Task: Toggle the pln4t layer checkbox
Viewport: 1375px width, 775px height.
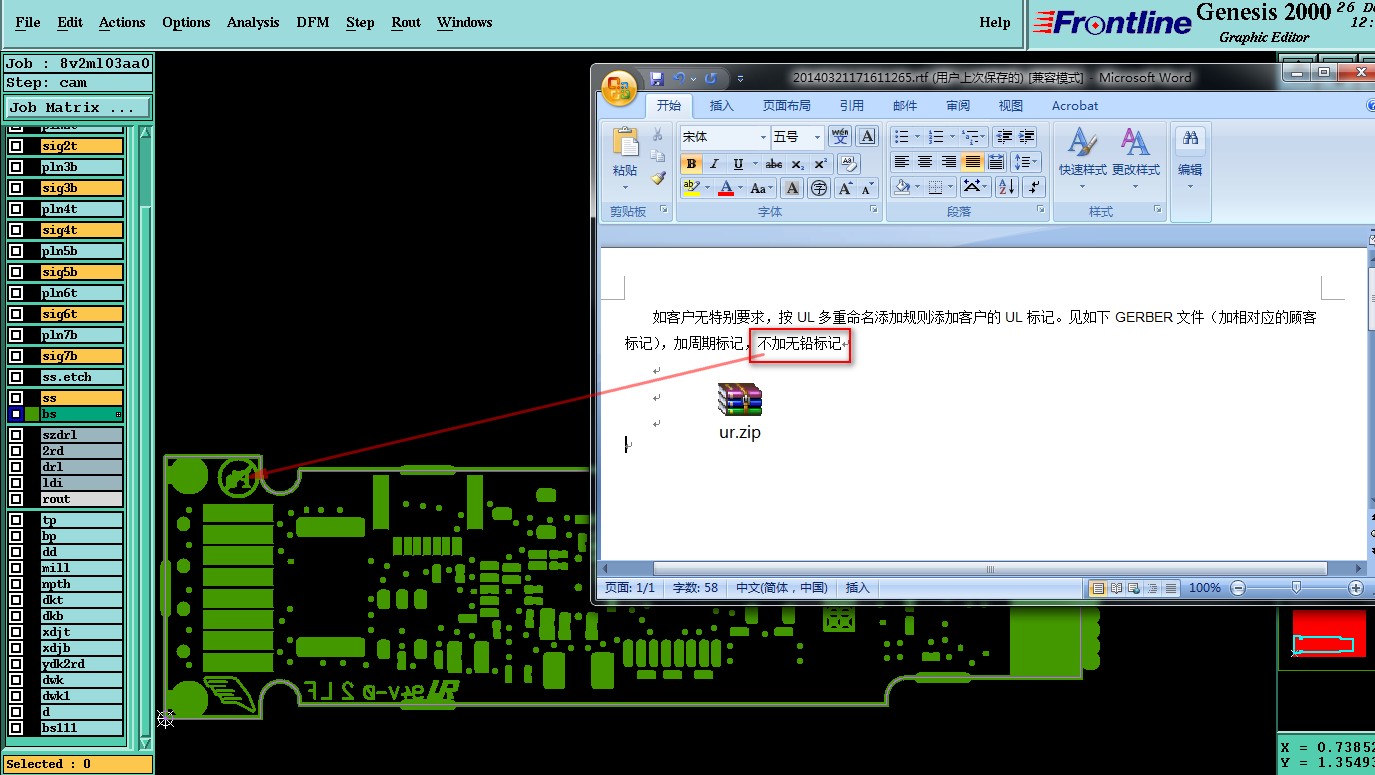Action: (x=16, y=209)
